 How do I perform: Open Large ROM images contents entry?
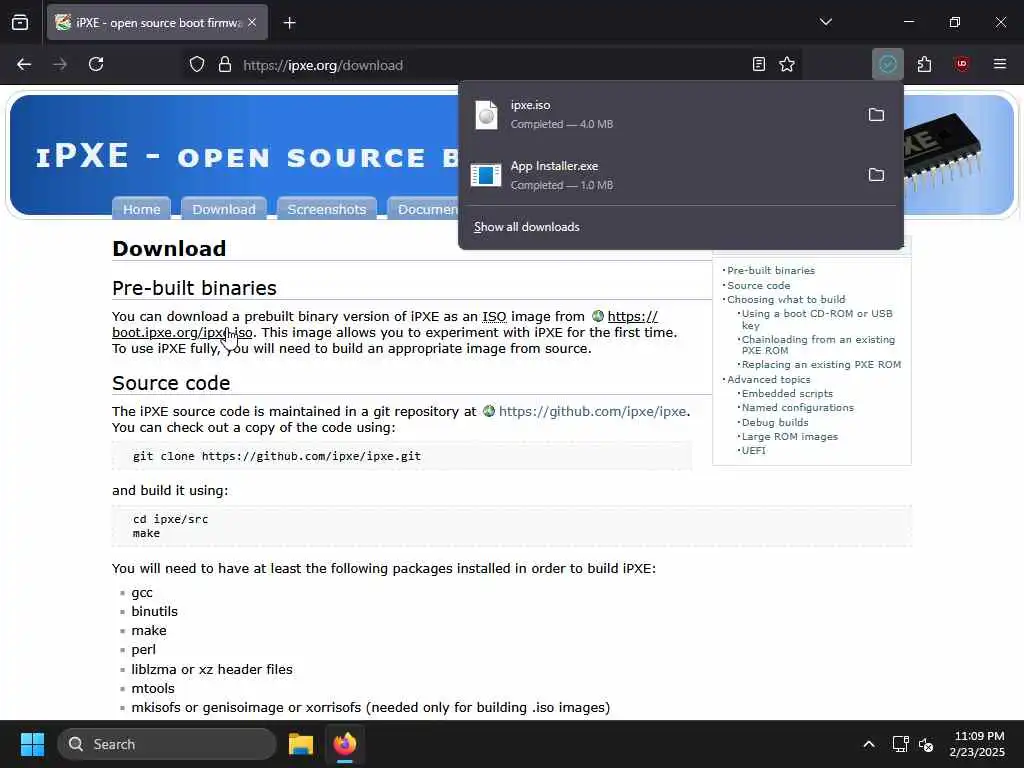790,436
